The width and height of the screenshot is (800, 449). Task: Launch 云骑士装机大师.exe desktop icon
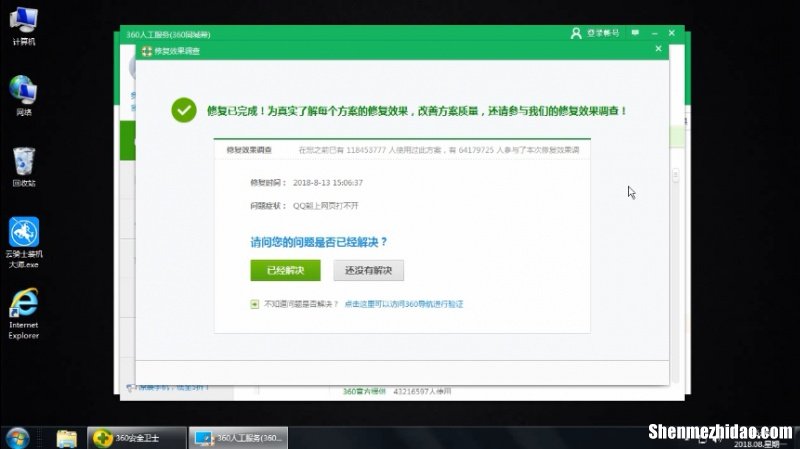click(x=24, y=242)
